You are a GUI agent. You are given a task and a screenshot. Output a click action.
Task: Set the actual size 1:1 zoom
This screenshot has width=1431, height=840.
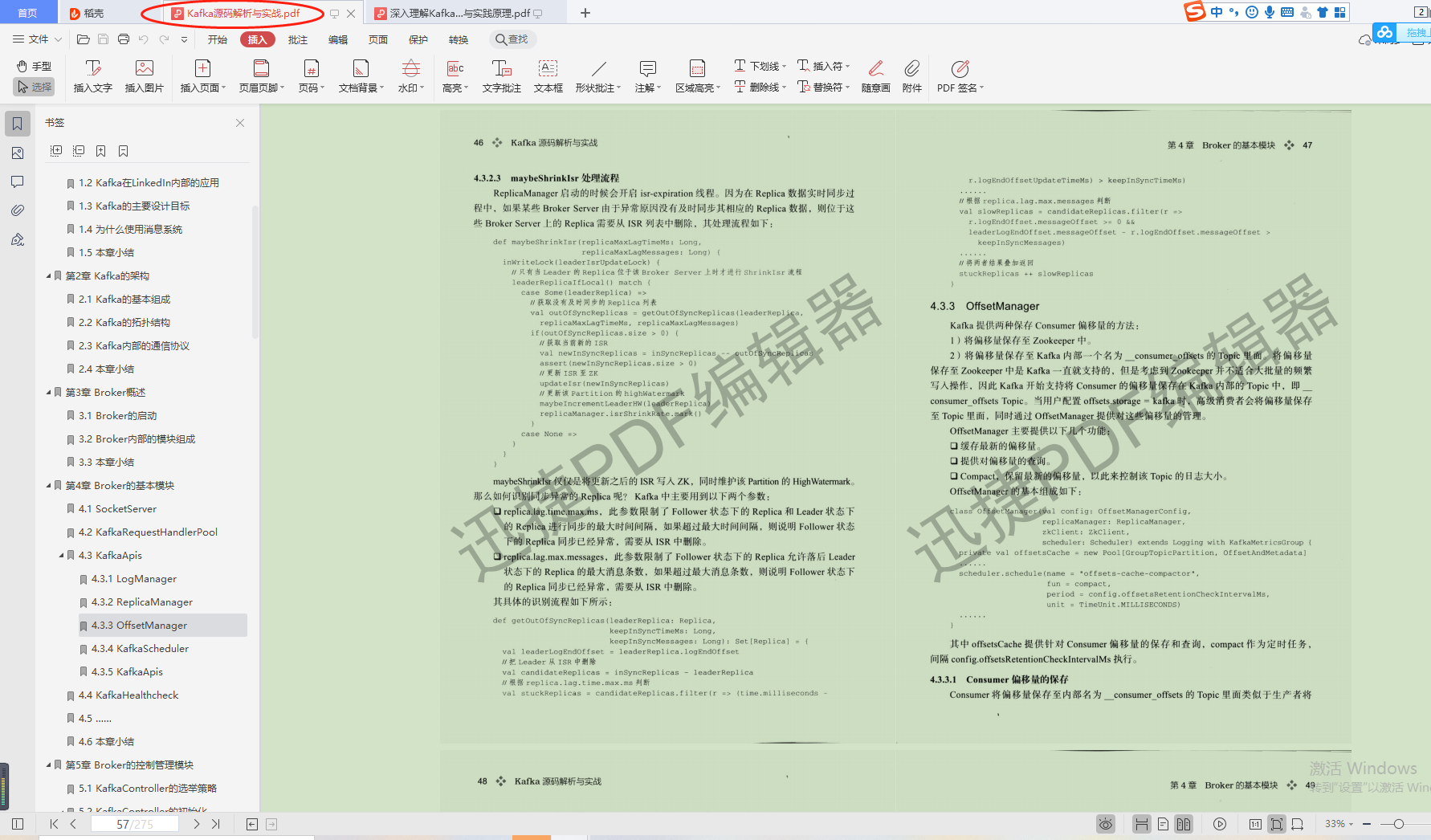pyautogui.click(x=1255, y=824)
